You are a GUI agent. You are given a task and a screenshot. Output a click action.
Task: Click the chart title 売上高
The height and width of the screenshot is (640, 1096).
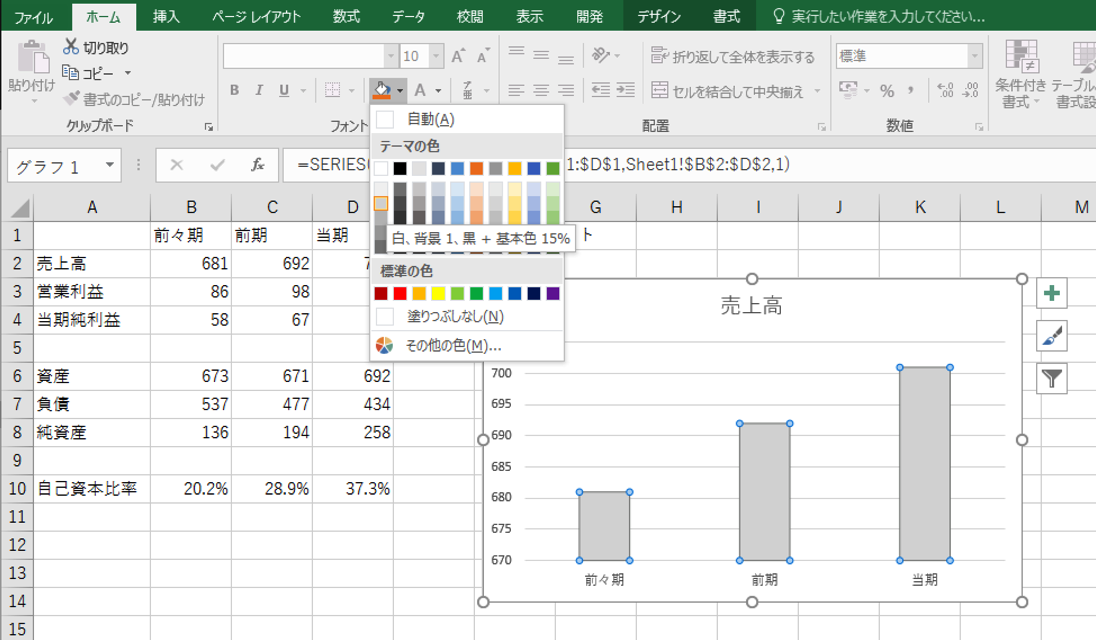(751, 305)
